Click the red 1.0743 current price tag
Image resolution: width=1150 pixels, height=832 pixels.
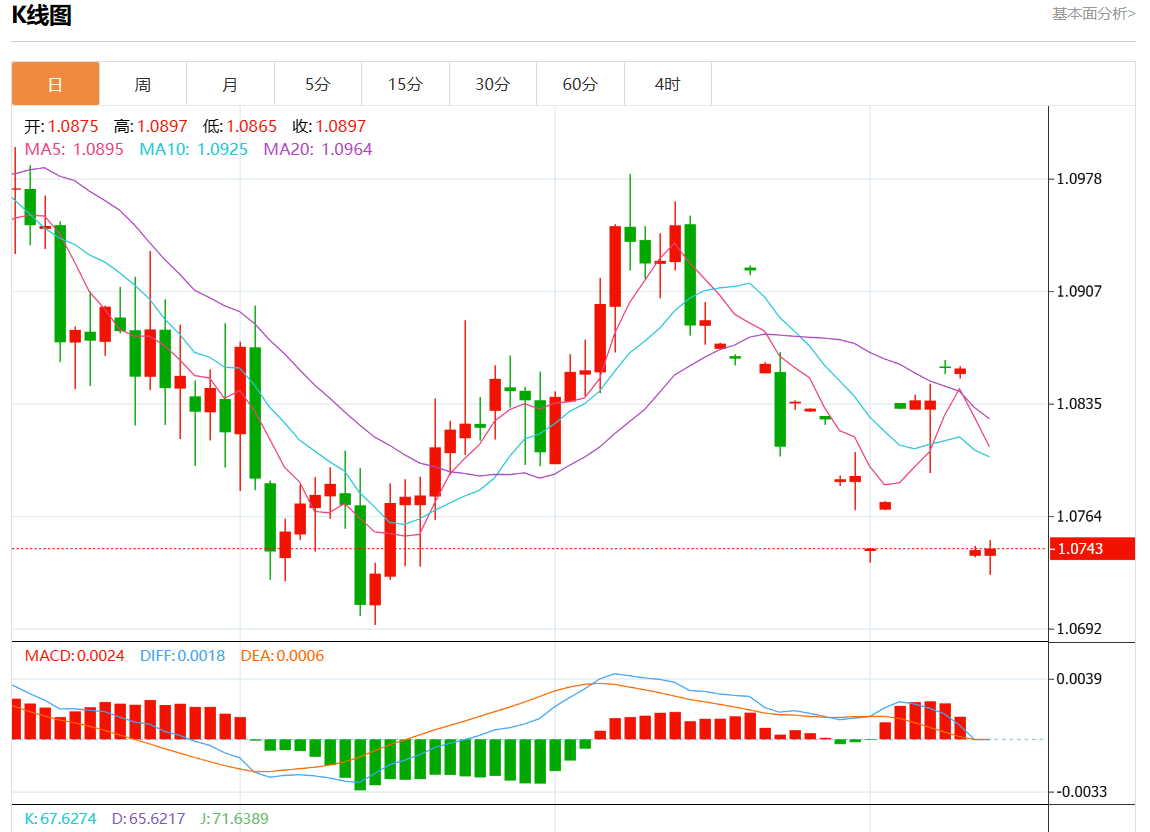point(1091,549)
